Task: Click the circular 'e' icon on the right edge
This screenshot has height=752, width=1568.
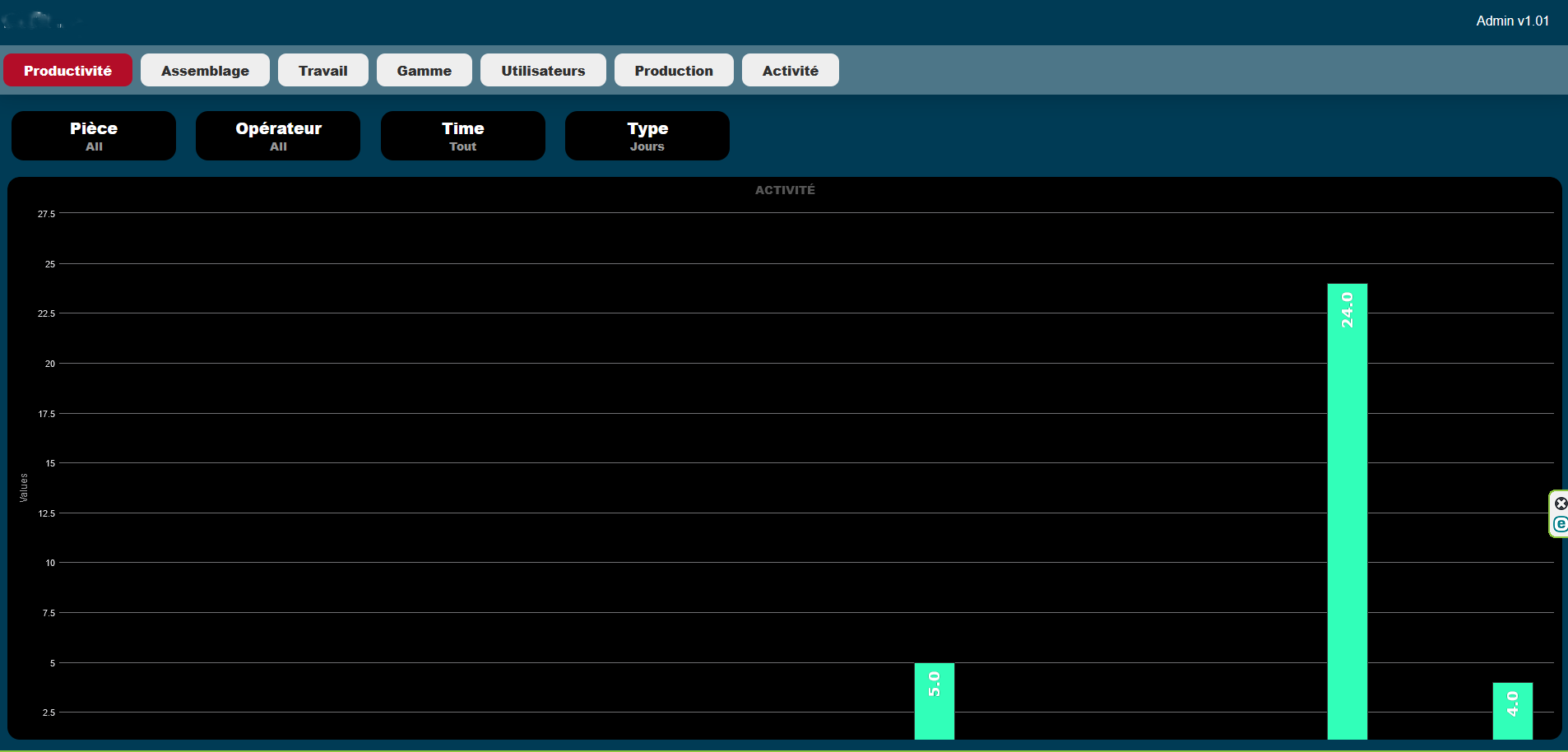Action: coord(1561,524)
